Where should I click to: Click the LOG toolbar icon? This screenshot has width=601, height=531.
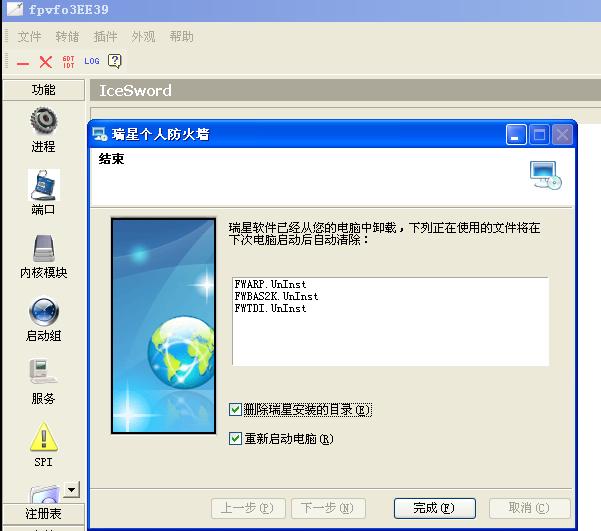(x=92, y=61)
